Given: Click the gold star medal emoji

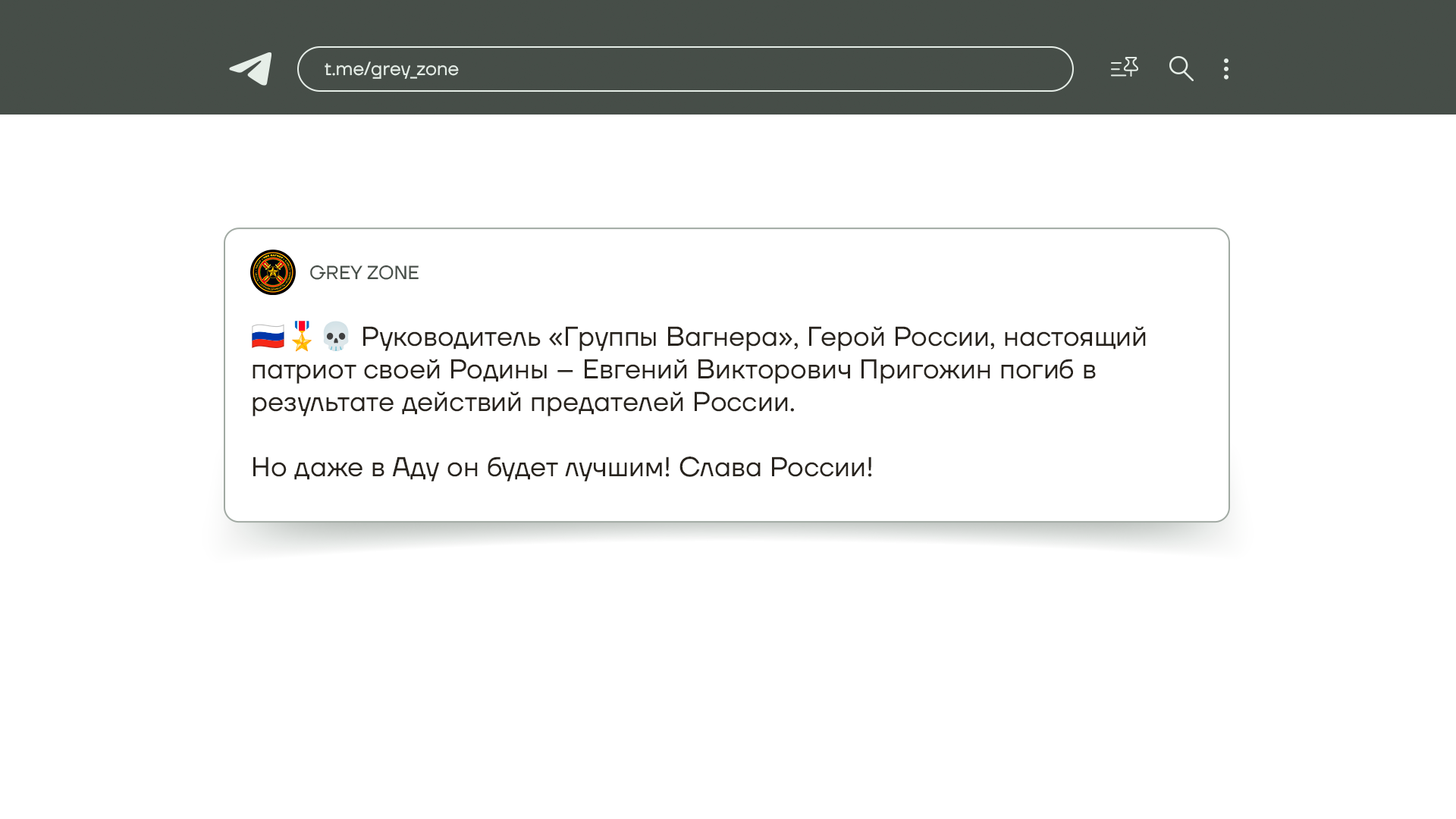Looking at the screenshot, I should 302,337.
